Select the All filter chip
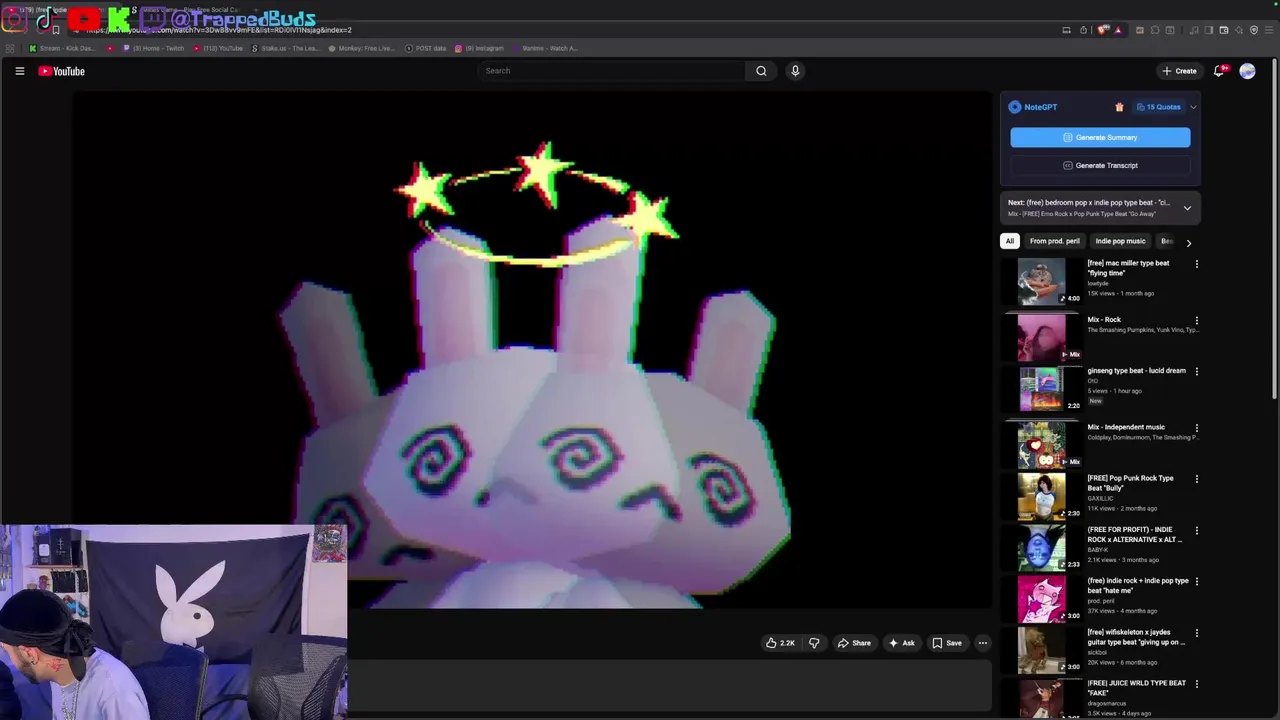Screen dimensions: 1280x720 tap(1010, 241)
